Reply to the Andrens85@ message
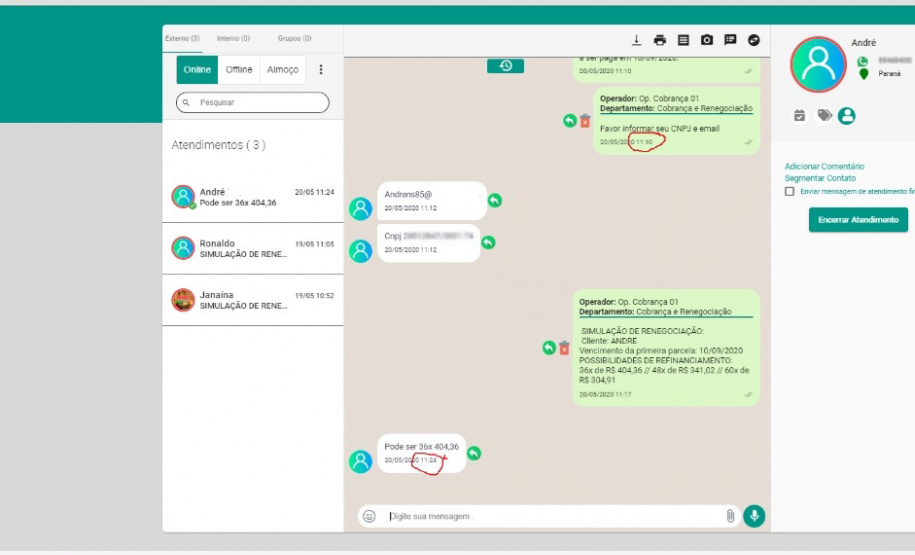This screenshot has width=915, height=555. (x=494, y=200)
